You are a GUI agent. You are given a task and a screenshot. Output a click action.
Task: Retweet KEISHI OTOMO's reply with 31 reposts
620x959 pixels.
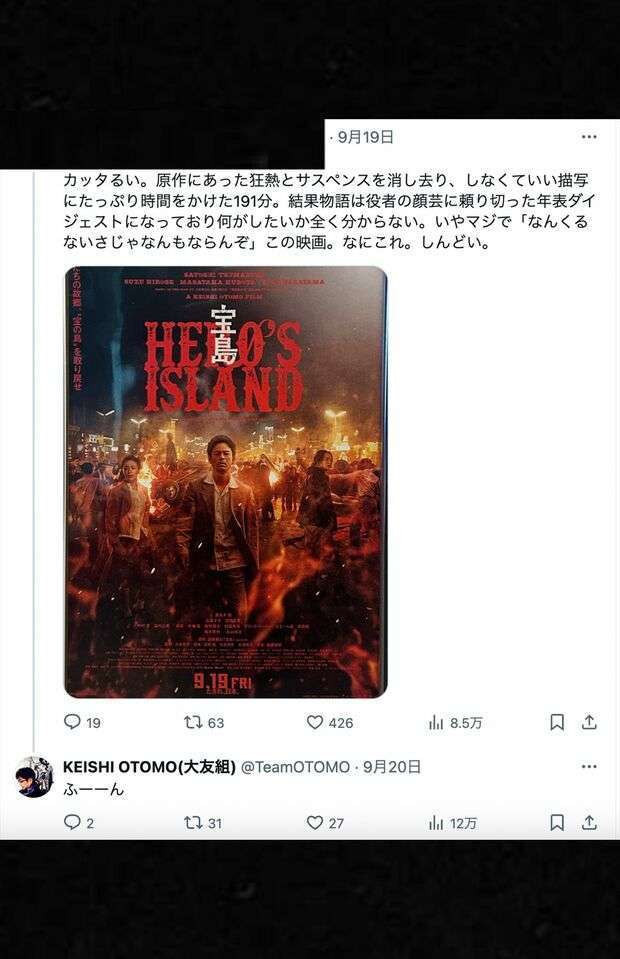tap(203, 823)
